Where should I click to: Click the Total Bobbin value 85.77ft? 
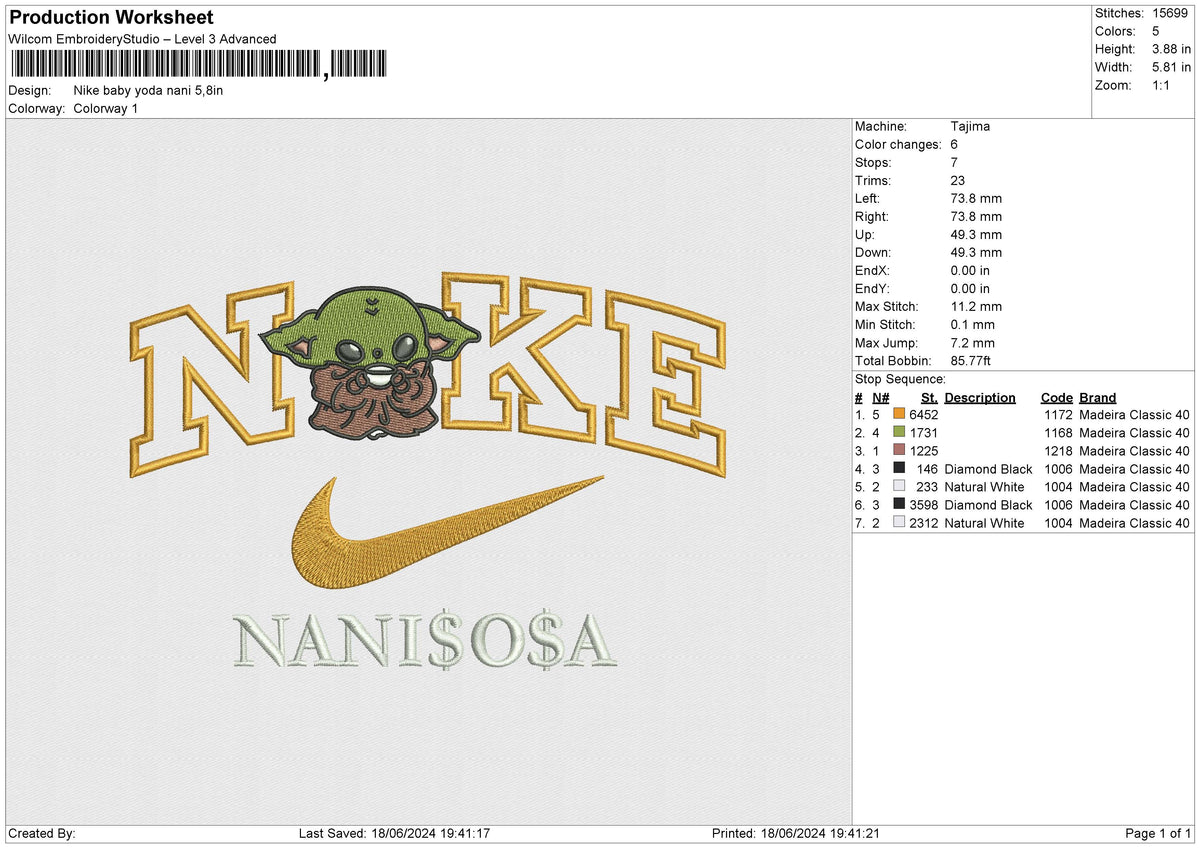pyautogui.click(x=971, y=360)
